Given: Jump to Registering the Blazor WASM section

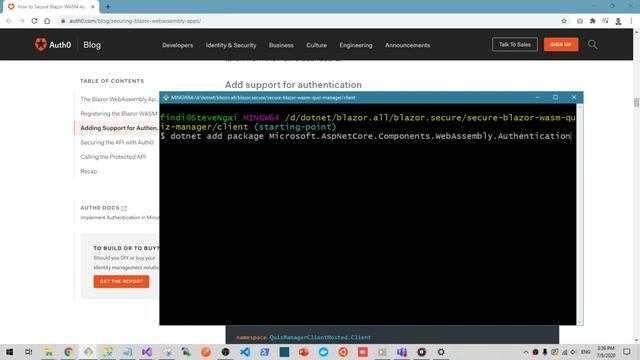Looking at the screenshot, I should [119, 113].
